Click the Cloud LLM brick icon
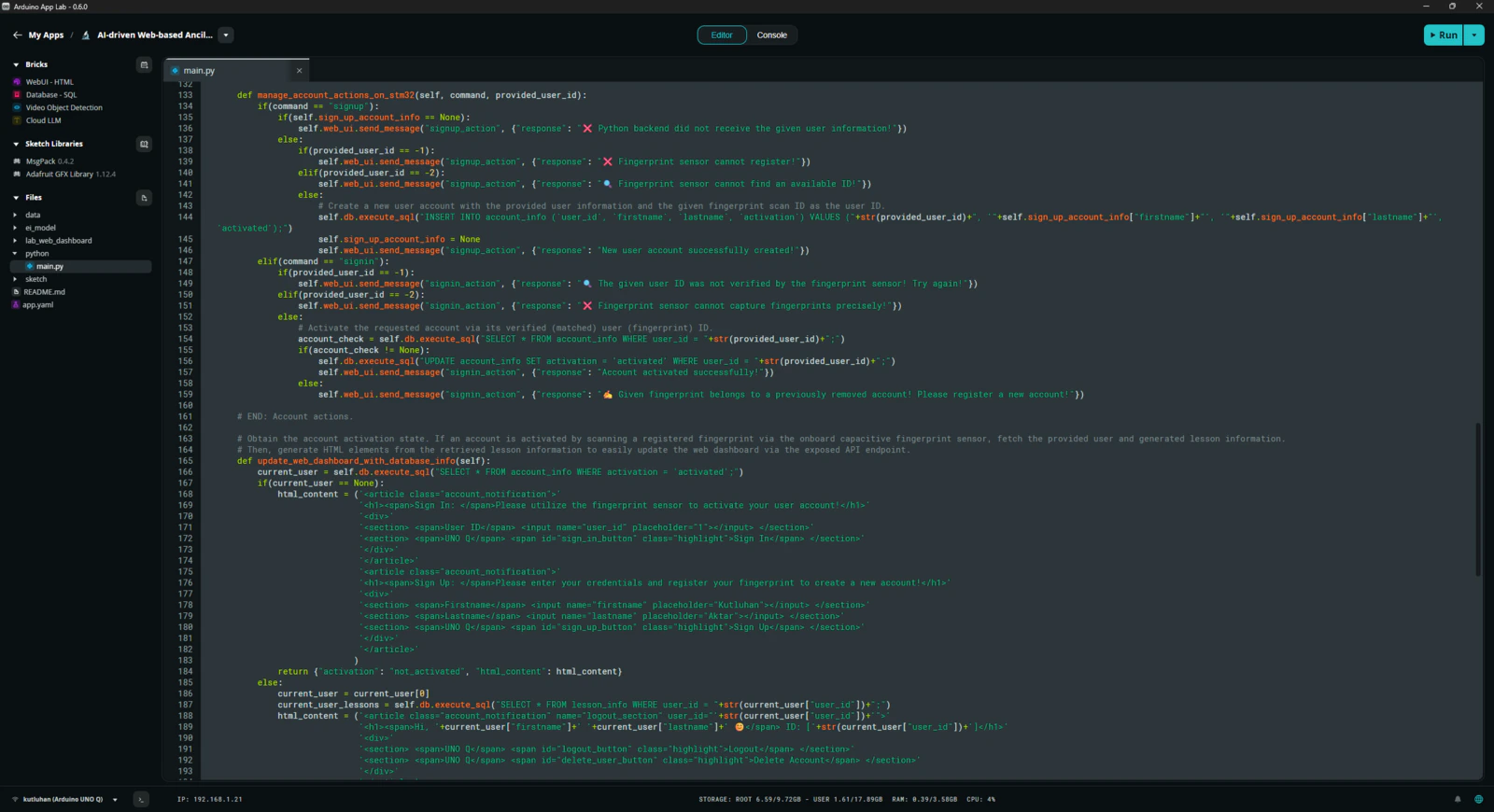The image size is (1494, 812). coord(17,120)
